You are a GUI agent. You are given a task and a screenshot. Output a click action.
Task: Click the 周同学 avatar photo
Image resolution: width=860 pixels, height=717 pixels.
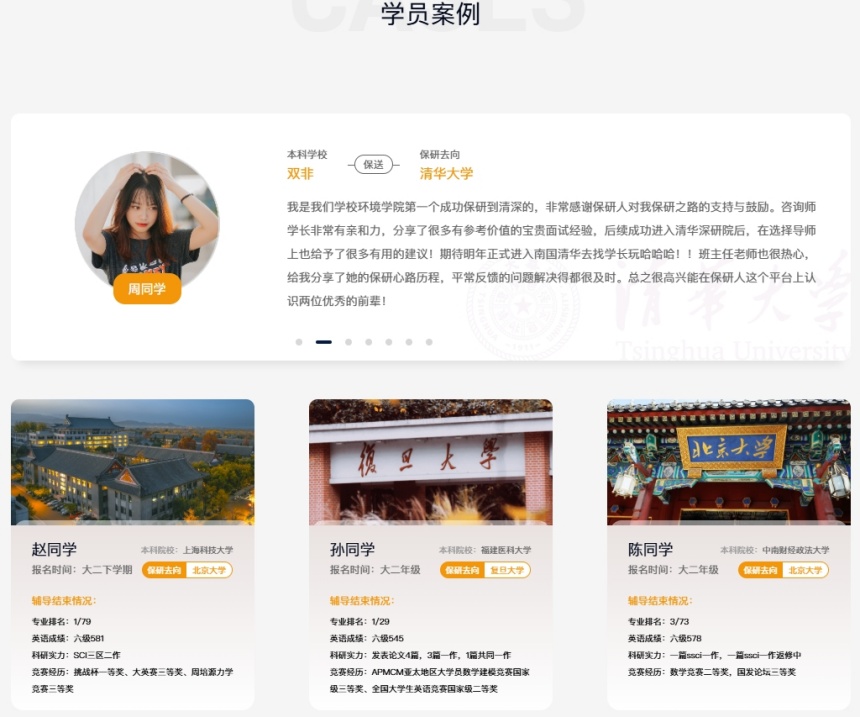147,223
